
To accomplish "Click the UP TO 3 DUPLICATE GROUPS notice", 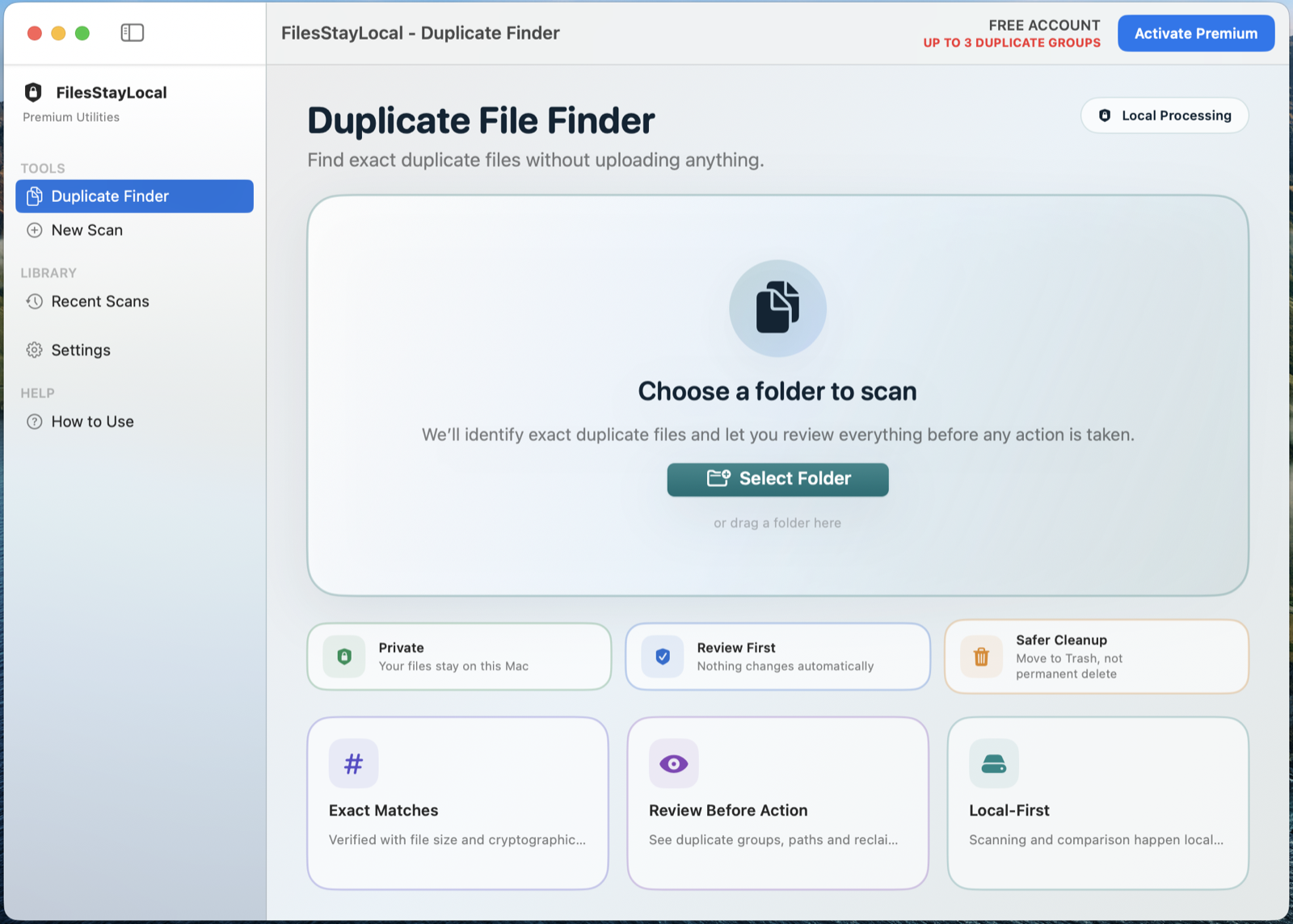I will [x=1012, y=43].
